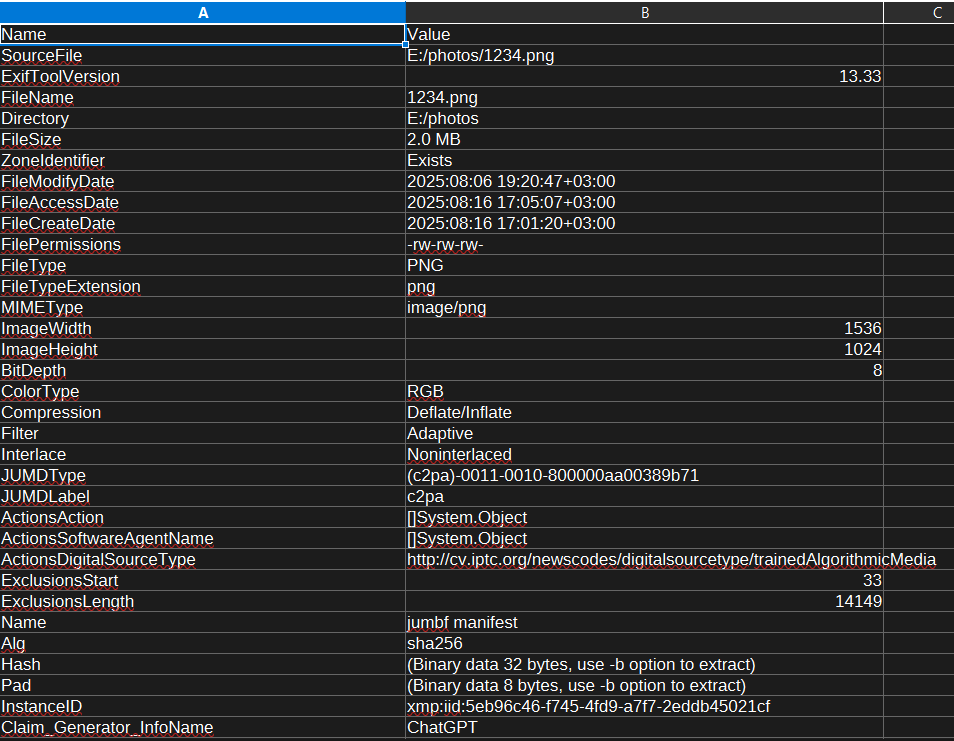Select the ZoneIdentifier label cell

tap(53, 161)
